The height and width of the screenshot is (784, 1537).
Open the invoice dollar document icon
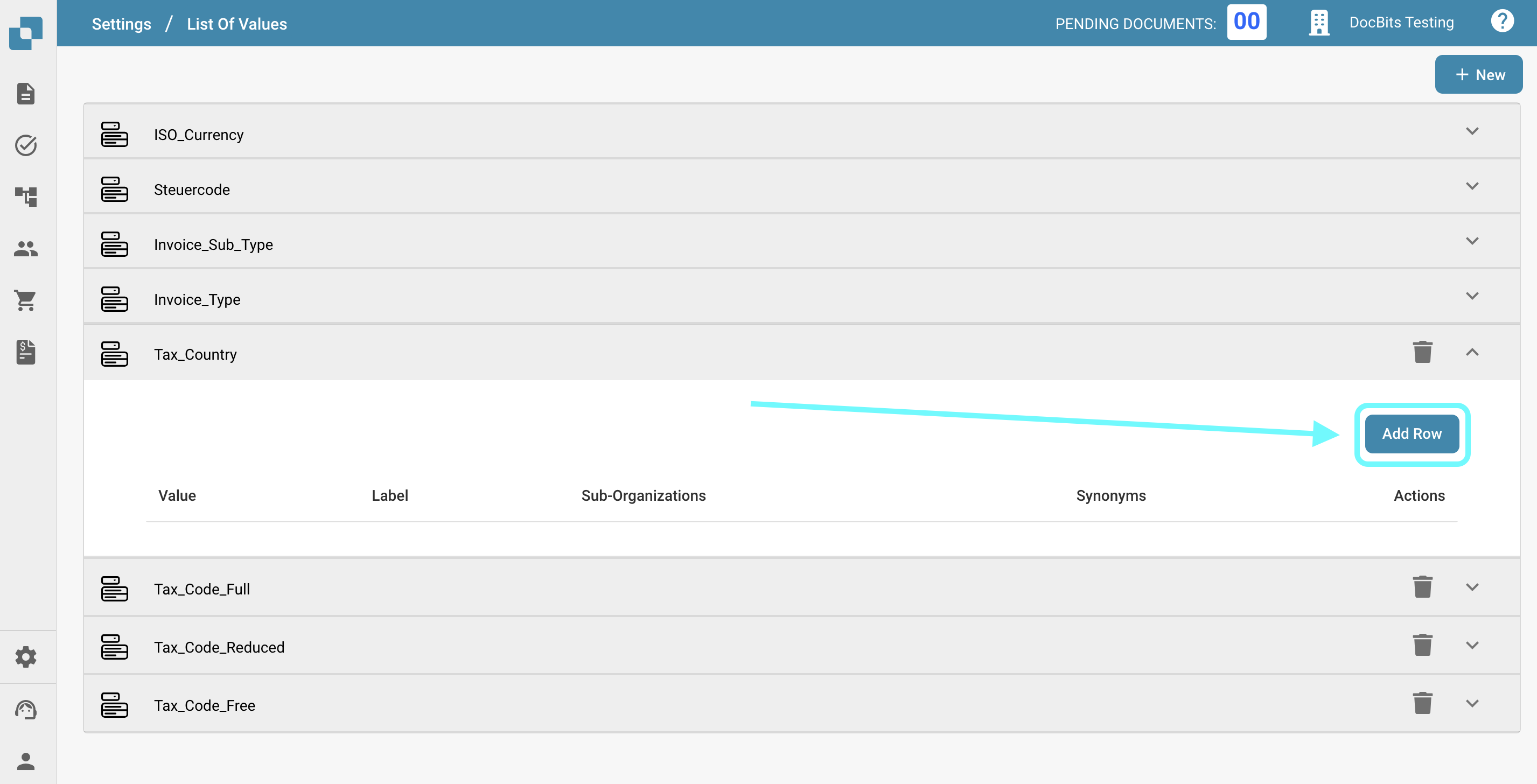click(x=26, y=352)
